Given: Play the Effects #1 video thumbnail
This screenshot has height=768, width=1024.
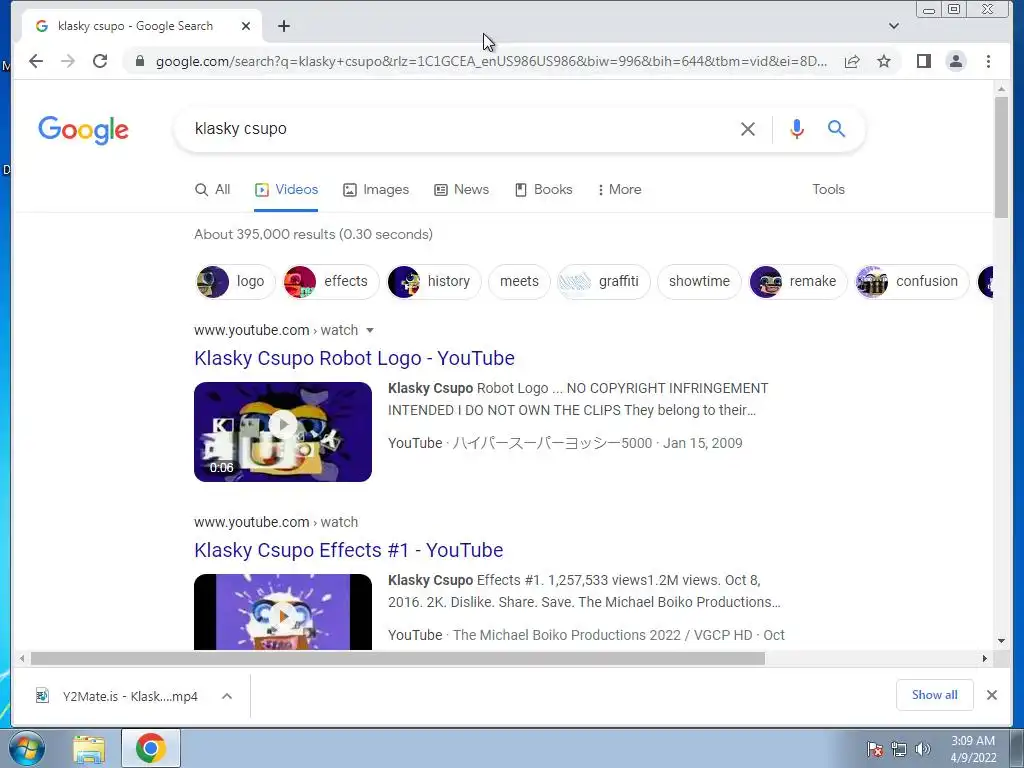Looking at the screenshot, I should tap(283, 612).
